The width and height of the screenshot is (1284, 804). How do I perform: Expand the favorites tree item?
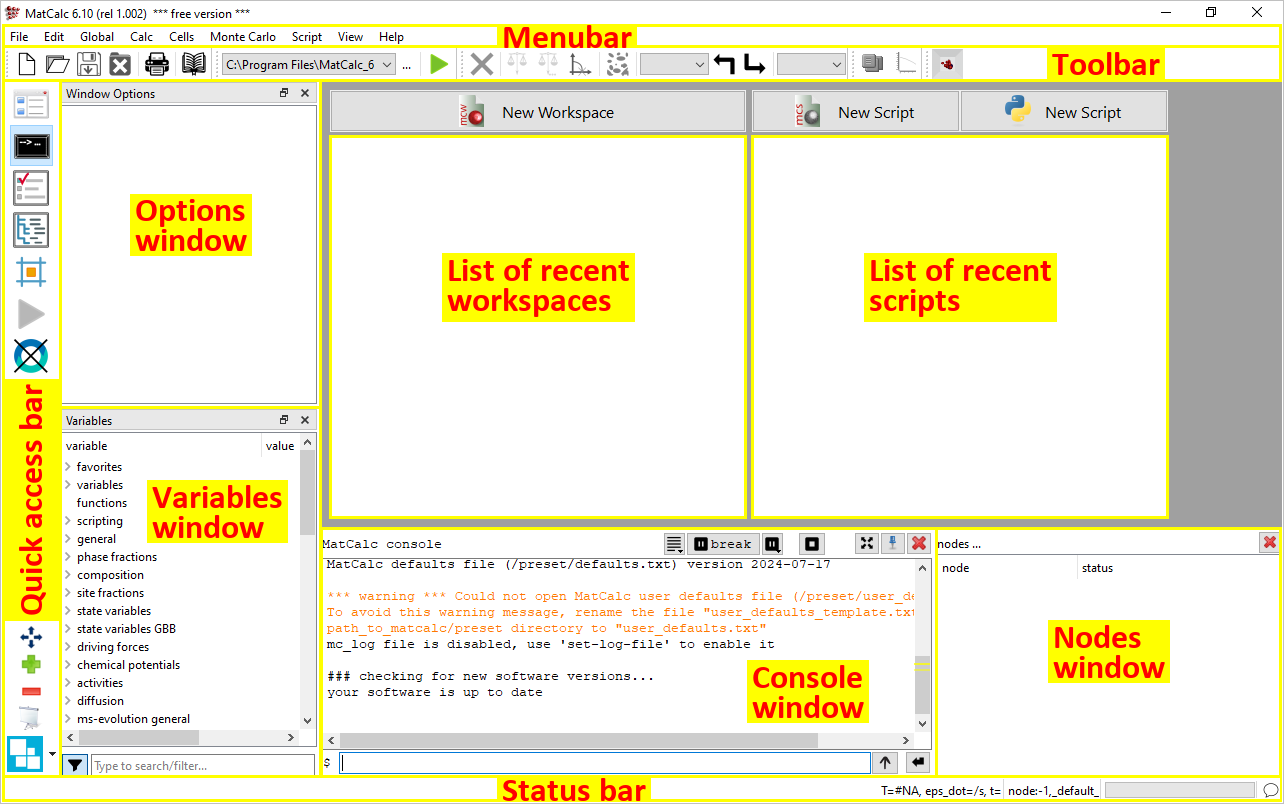point(68,467)
